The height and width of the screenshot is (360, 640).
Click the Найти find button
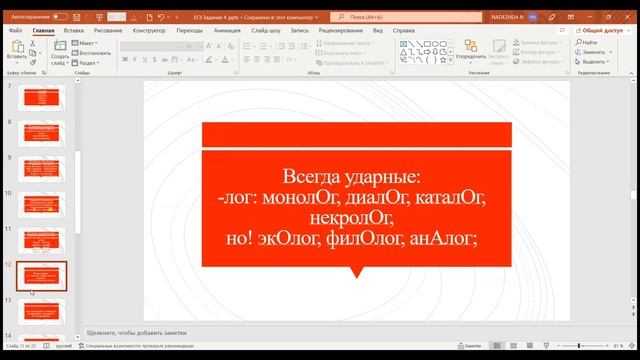tap(586, 42)
